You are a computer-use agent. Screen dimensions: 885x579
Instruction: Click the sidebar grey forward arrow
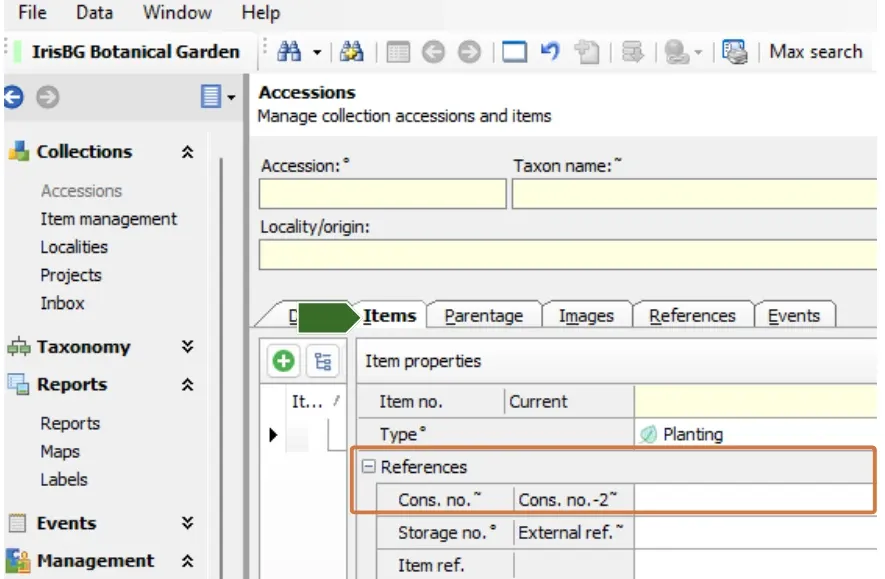(x=47, y=96)
